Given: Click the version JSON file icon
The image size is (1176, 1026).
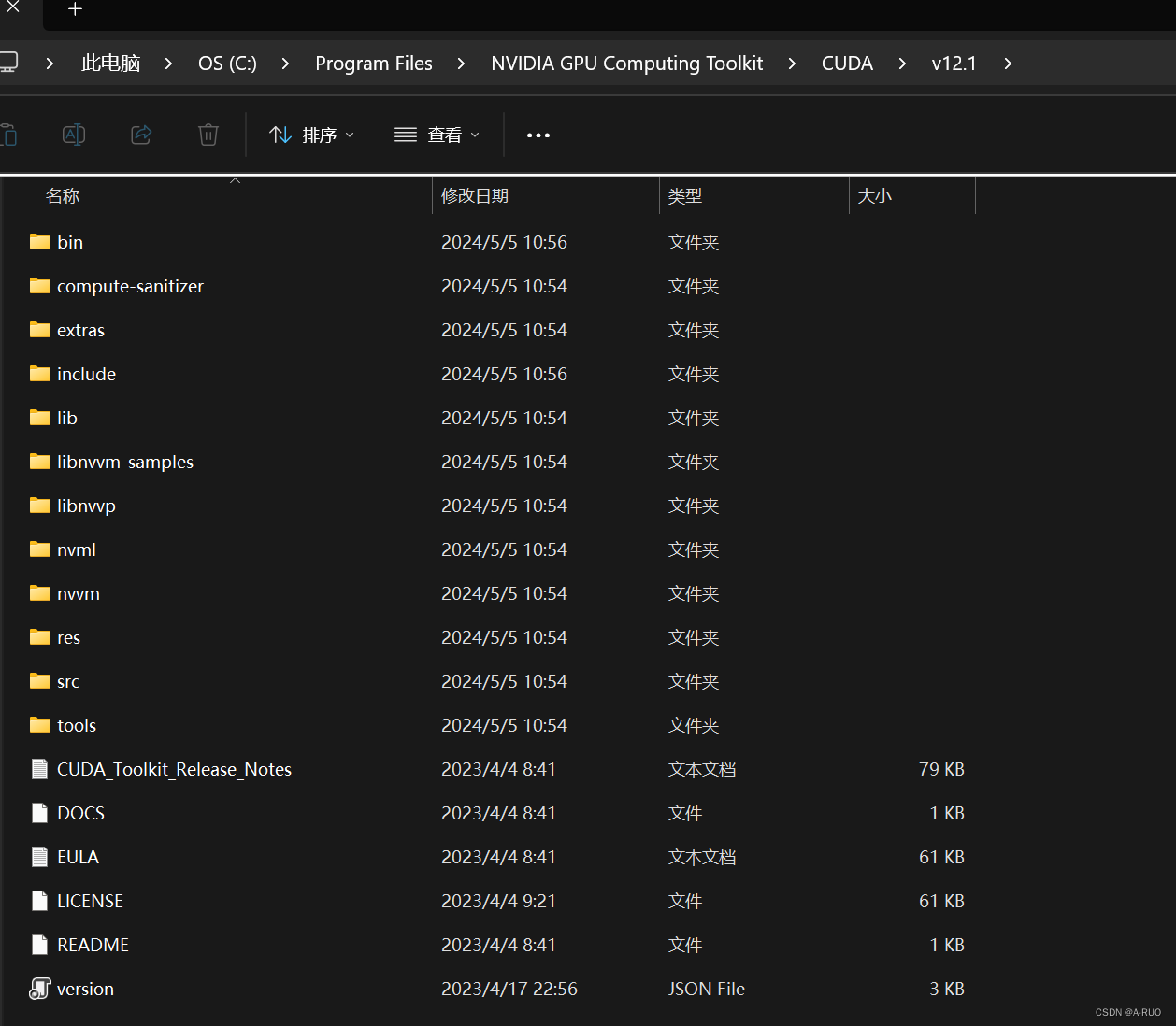Looking at the screenshot, I should (x=39, y=988).
